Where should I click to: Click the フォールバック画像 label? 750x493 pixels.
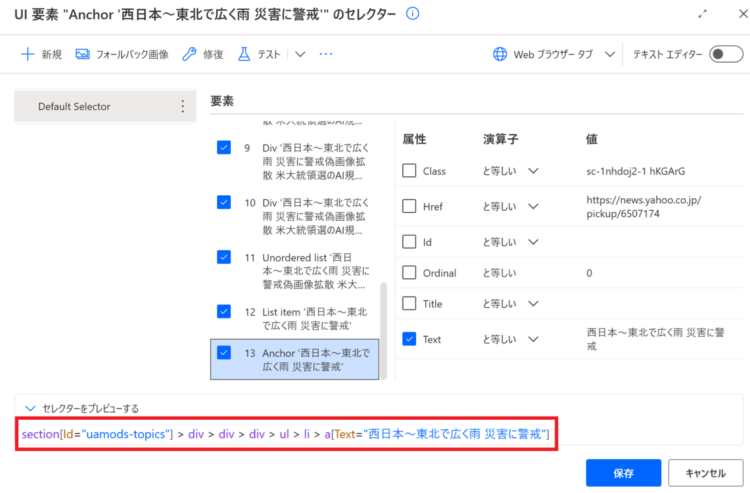[x=132, y=55]
